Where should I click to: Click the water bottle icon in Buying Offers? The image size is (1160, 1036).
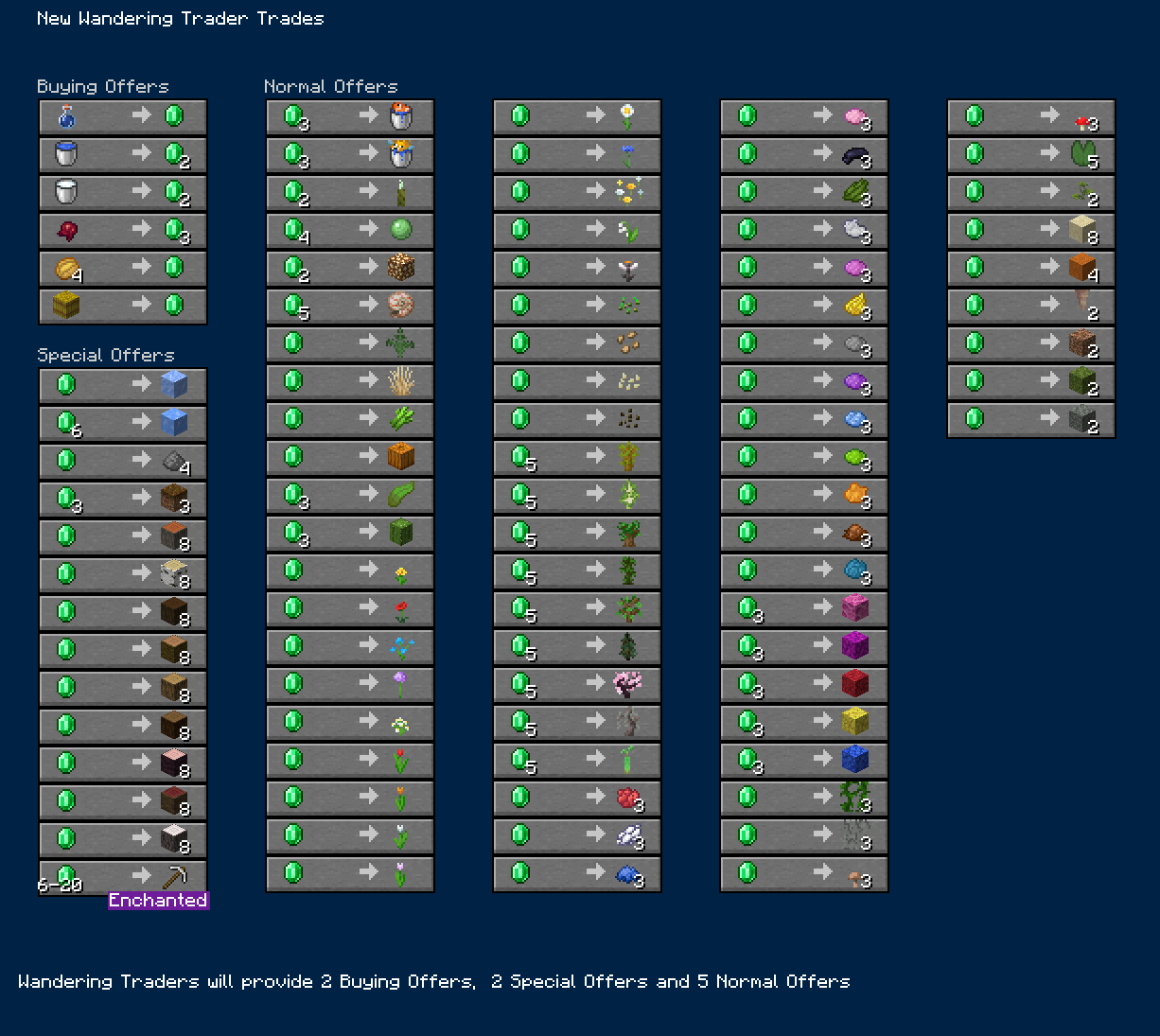[x=66, y=116]
